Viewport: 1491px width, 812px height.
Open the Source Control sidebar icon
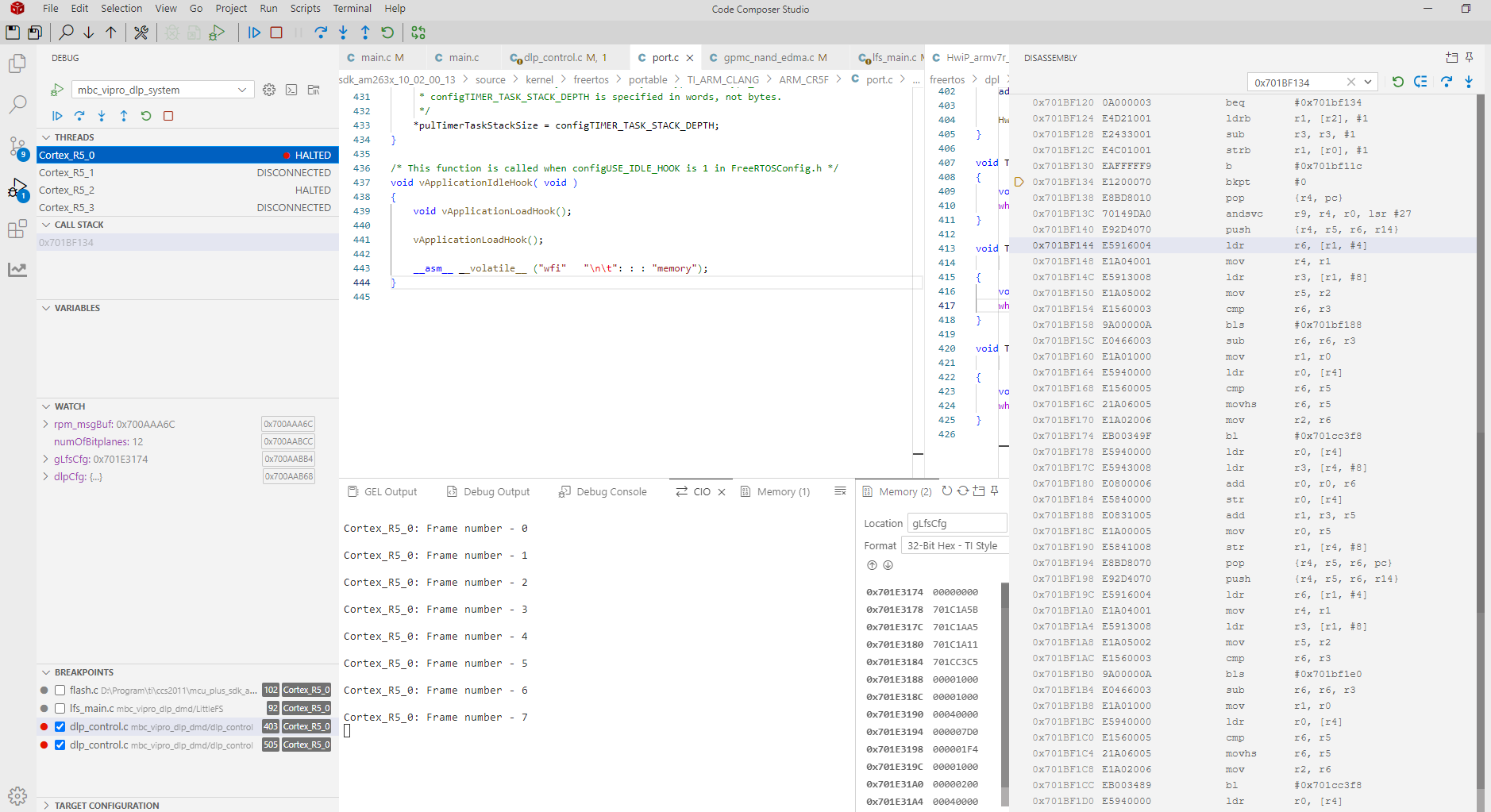(17, 146)
